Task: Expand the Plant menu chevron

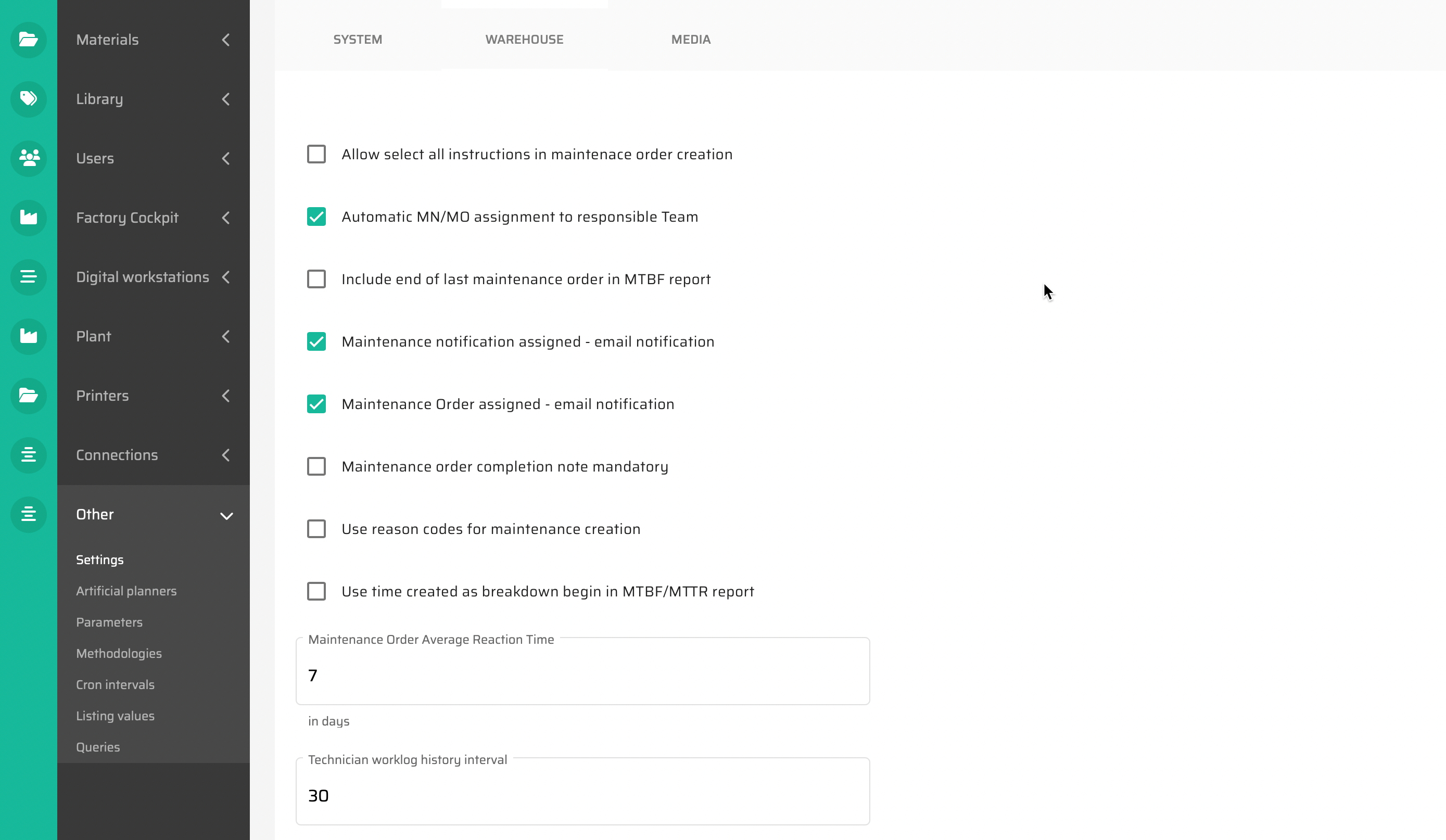Action: coord(226,336)
